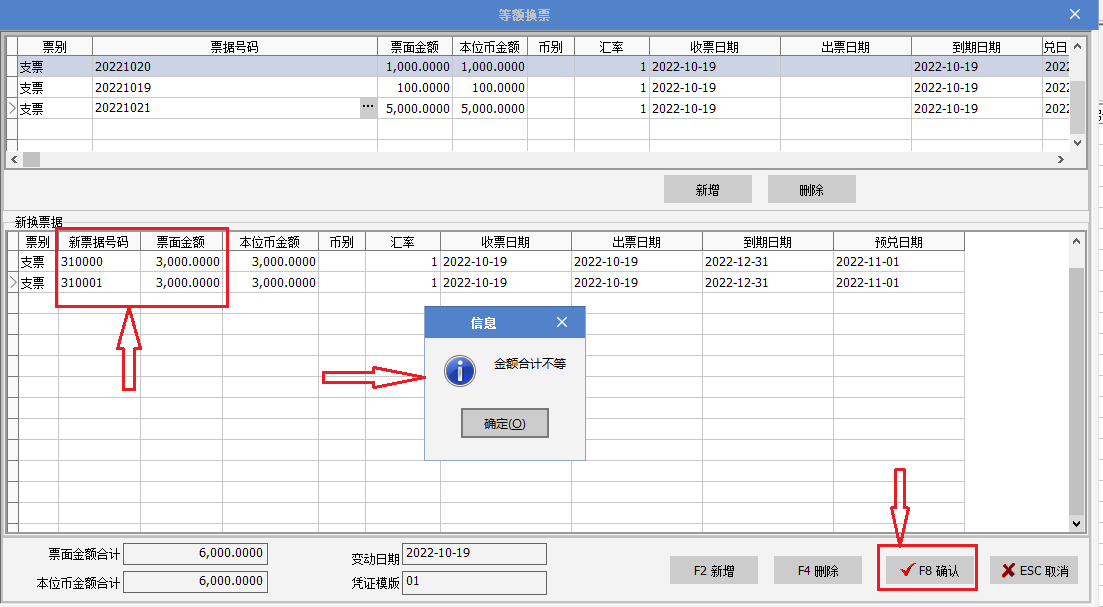Click 票面金额 3,000.0000 in row 310001

click(181, 283)
